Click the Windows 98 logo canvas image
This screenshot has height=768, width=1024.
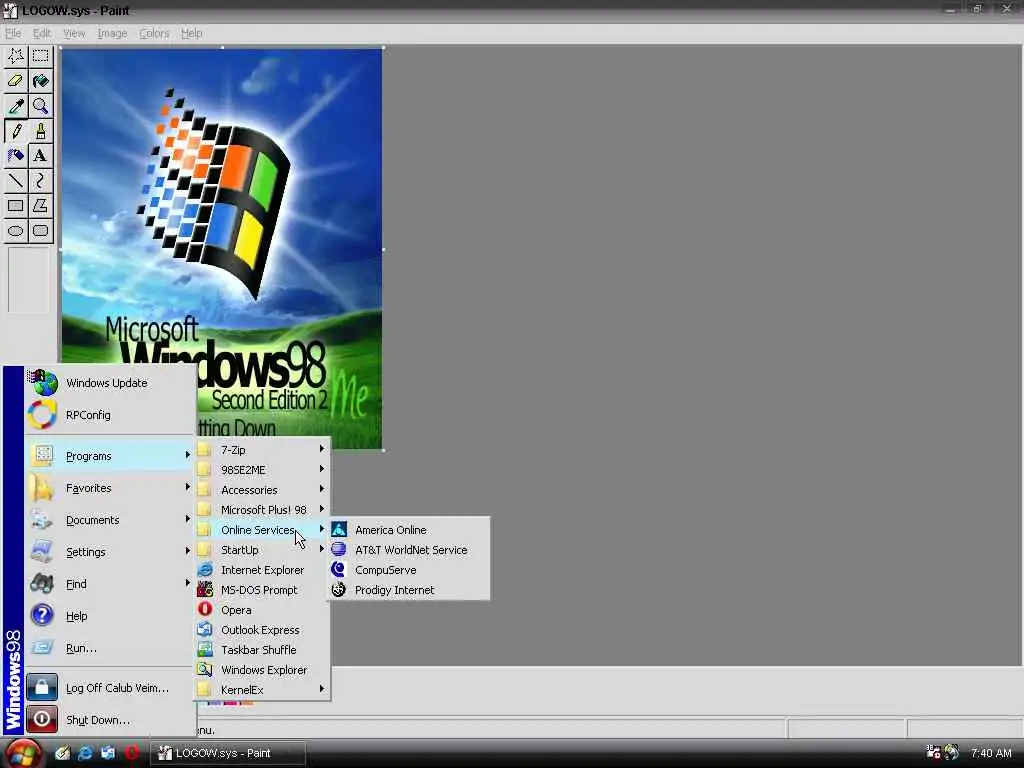(x=221, y=248)
